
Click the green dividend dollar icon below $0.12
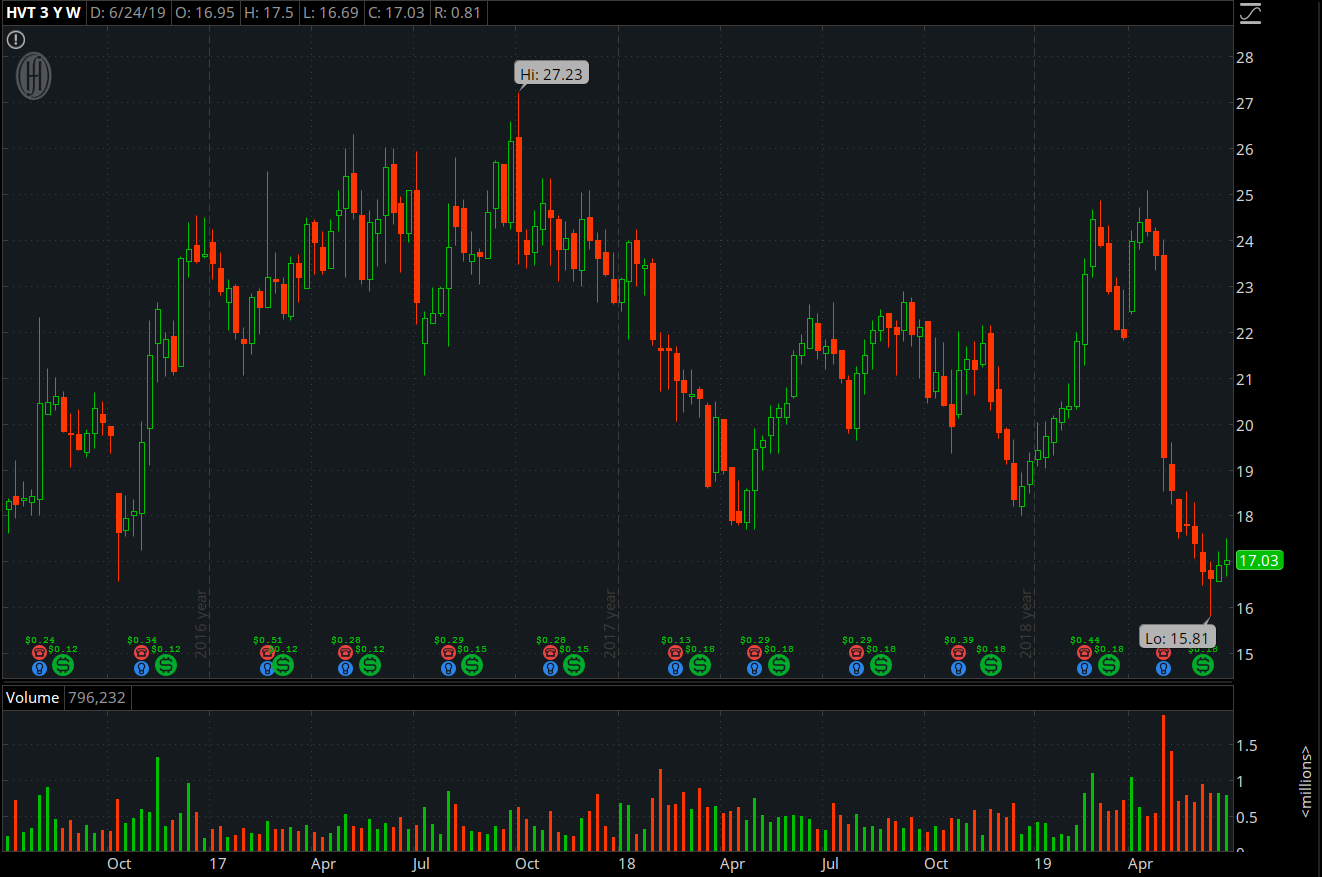(x=62, y=665)
